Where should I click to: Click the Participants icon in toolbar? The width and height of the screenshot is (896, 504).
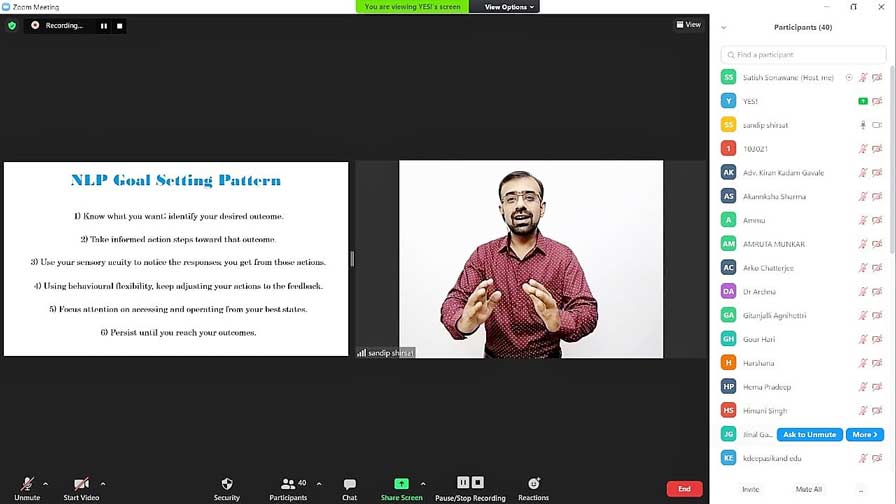(x=288, y=484)
